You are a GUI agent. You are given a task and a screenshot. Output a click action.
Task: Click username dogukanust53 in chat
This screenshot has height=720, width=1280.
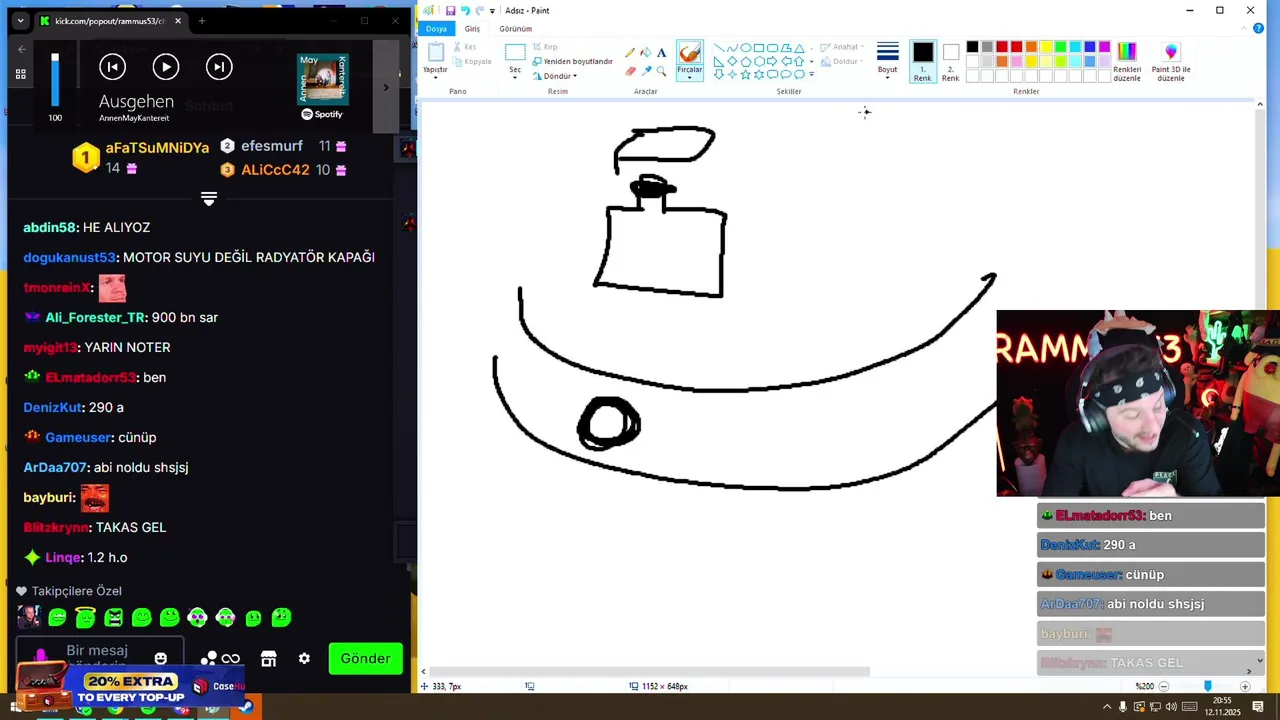coord(69,257)
